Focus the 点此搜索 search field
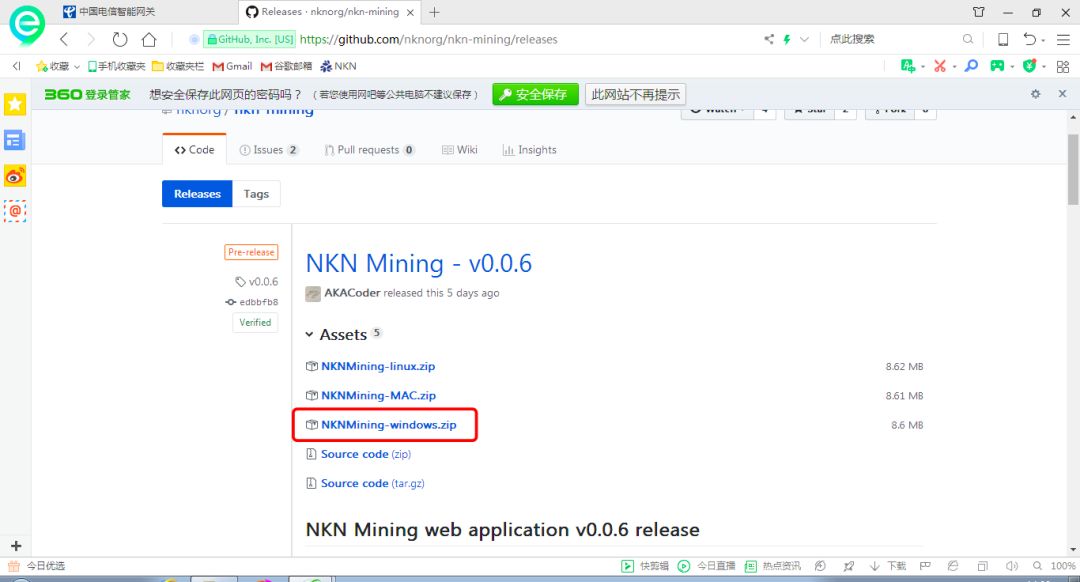The image size is (1080, 582). click(x=892, y=39)
